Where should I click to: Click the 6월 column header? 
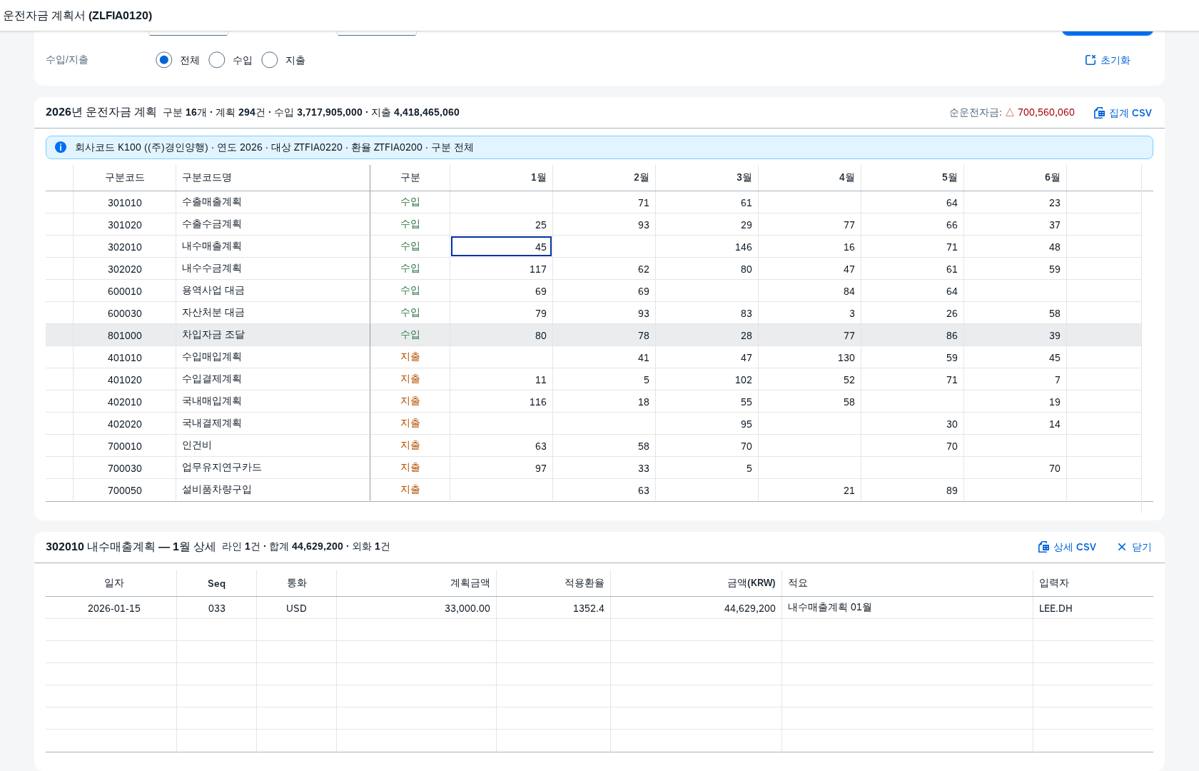click(1015, 177)
